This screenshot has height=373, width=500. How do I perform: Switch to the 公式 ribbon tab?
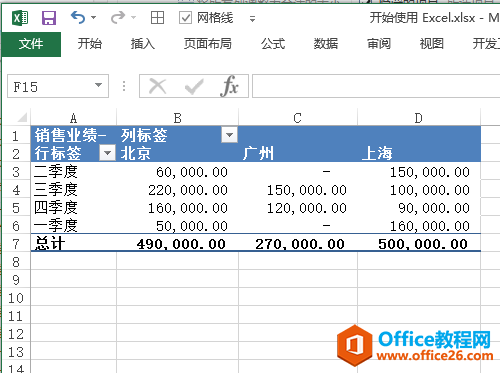tap(273, 44)
